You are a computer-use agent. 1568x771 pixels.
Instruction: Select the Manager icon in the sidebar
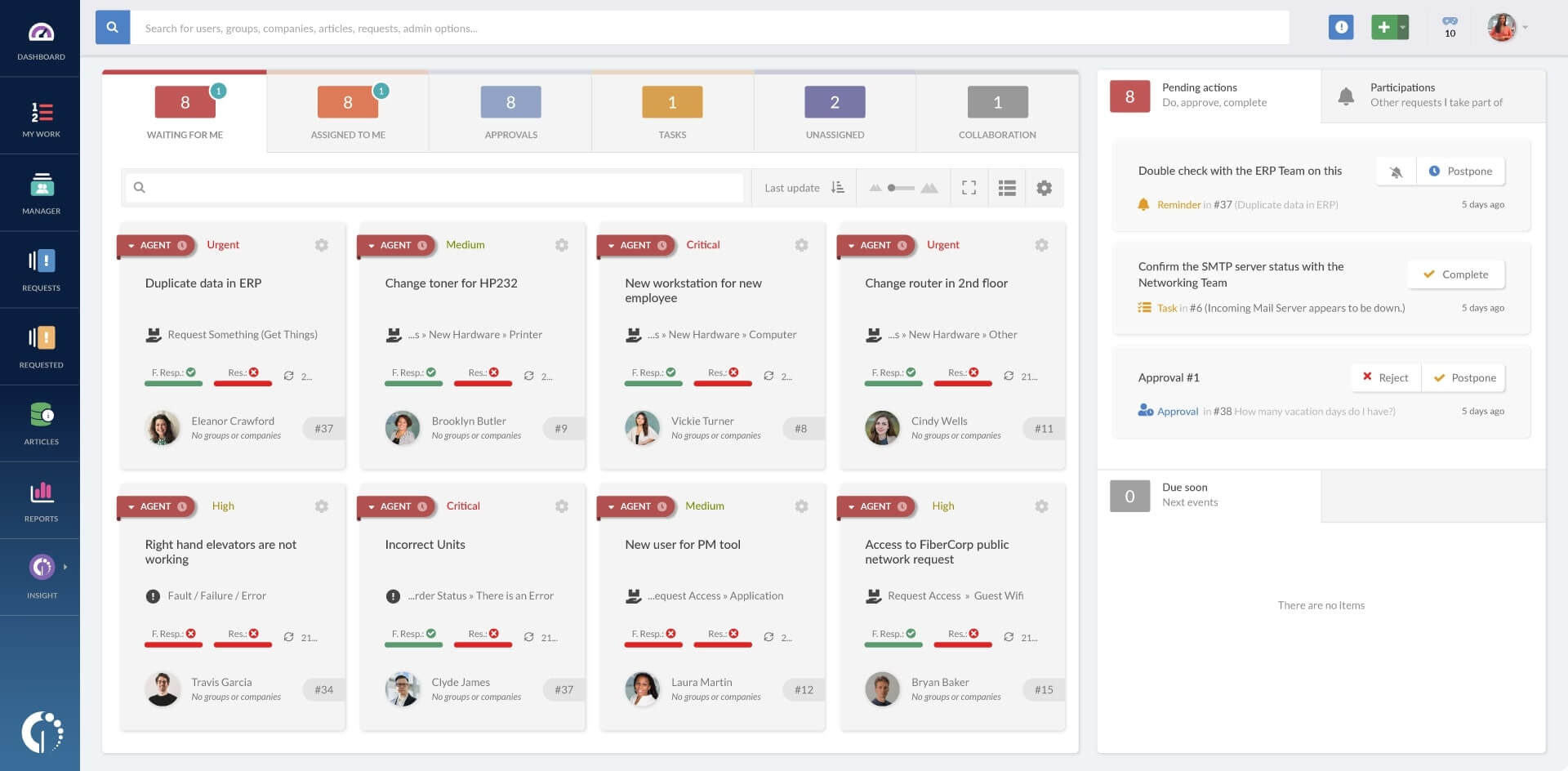40,193
